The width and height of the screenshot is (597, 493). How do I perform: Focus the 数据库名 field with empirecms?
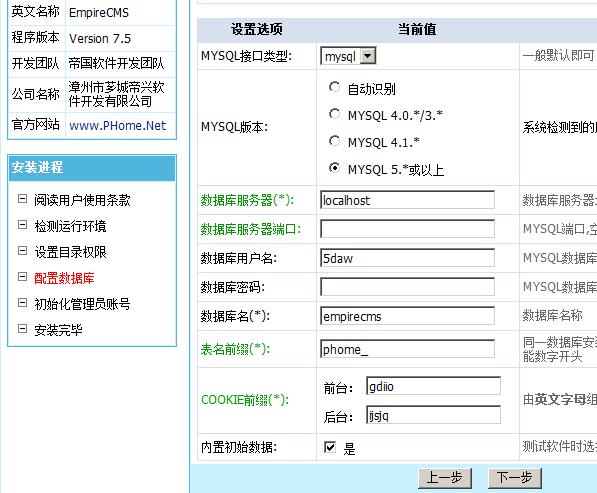click(407, 316)
